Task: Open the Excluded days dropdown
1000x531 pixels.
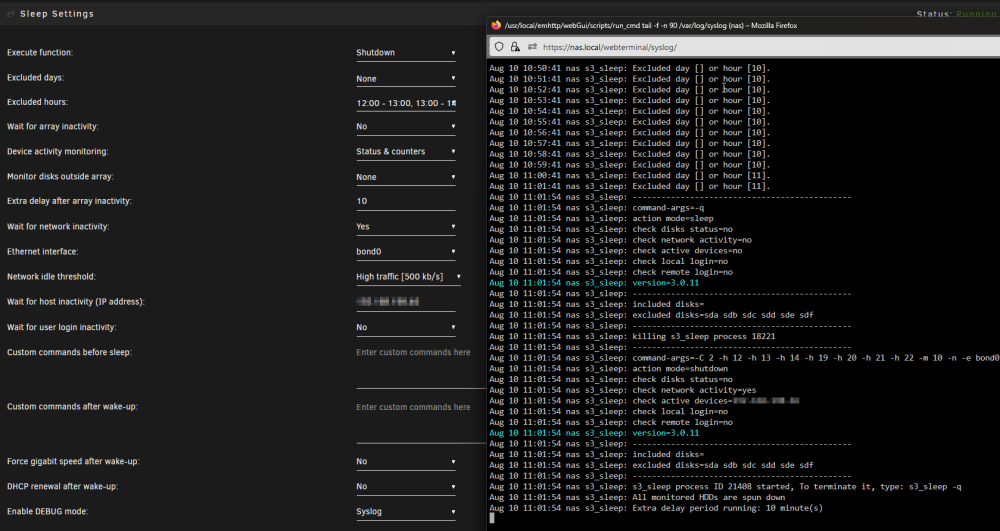Action: (x=406, y=78)
